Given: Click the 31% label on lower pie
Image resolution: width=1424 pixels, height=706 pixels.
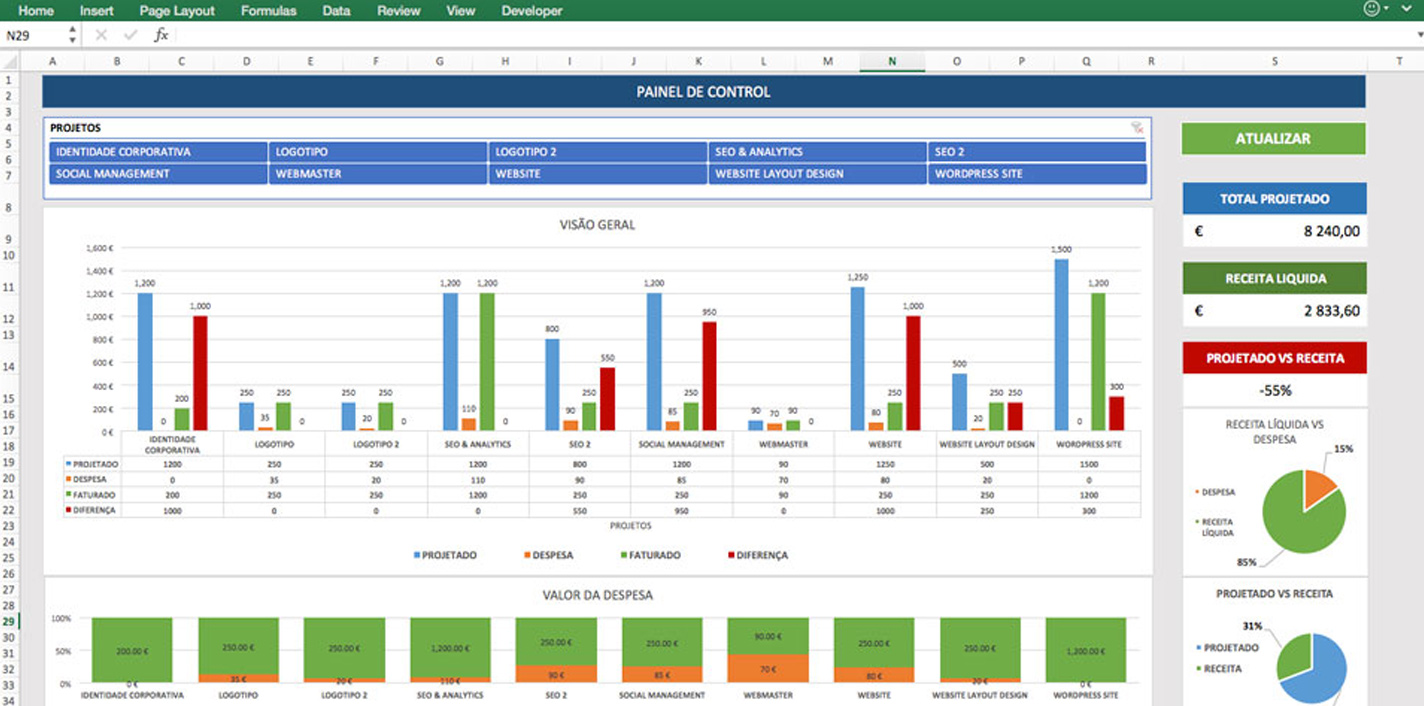Looking at the screenshot, I should point(1252,626).
